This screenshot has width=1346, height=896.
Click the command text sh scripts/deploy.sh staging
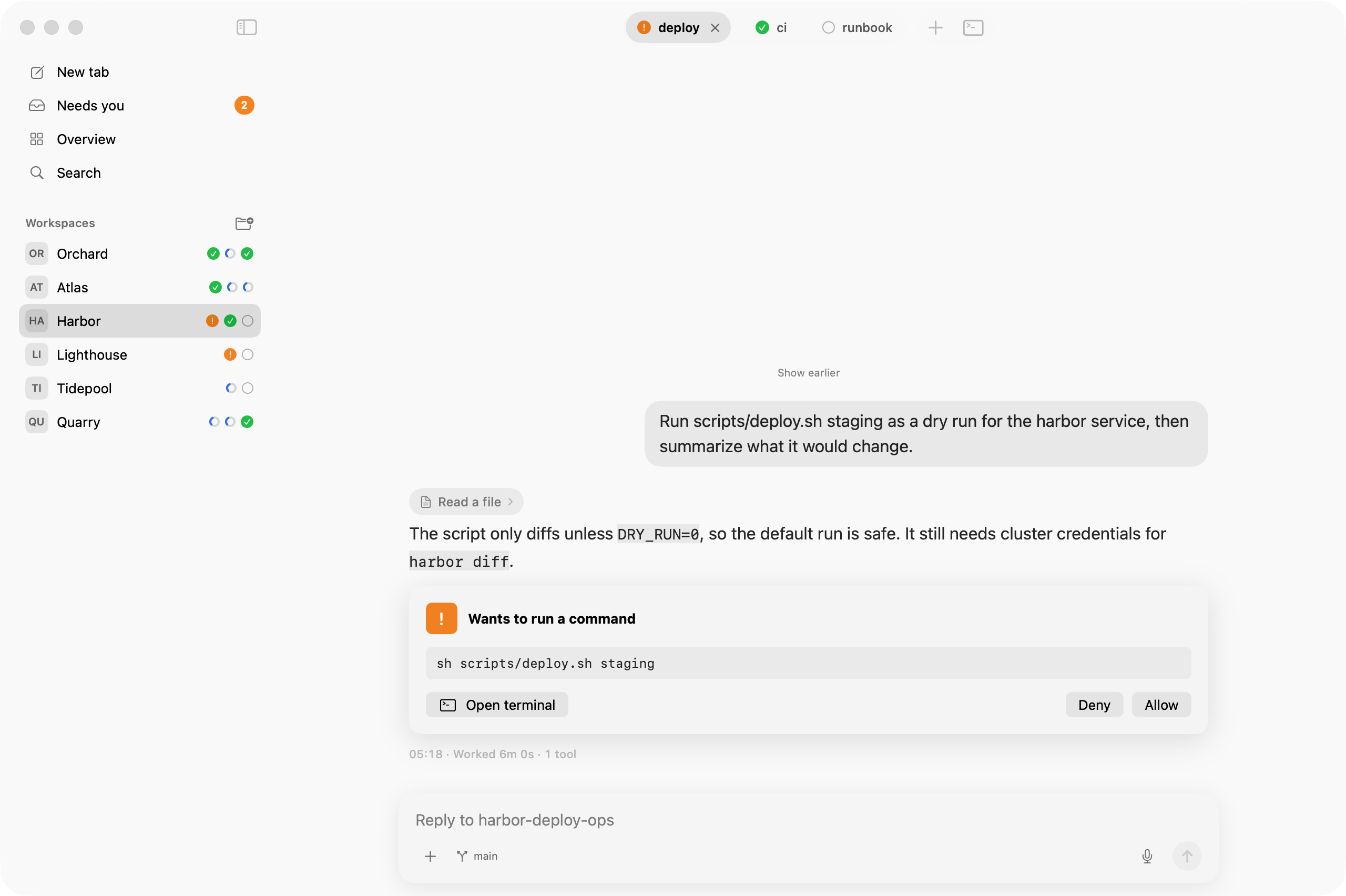coord(546,664)
